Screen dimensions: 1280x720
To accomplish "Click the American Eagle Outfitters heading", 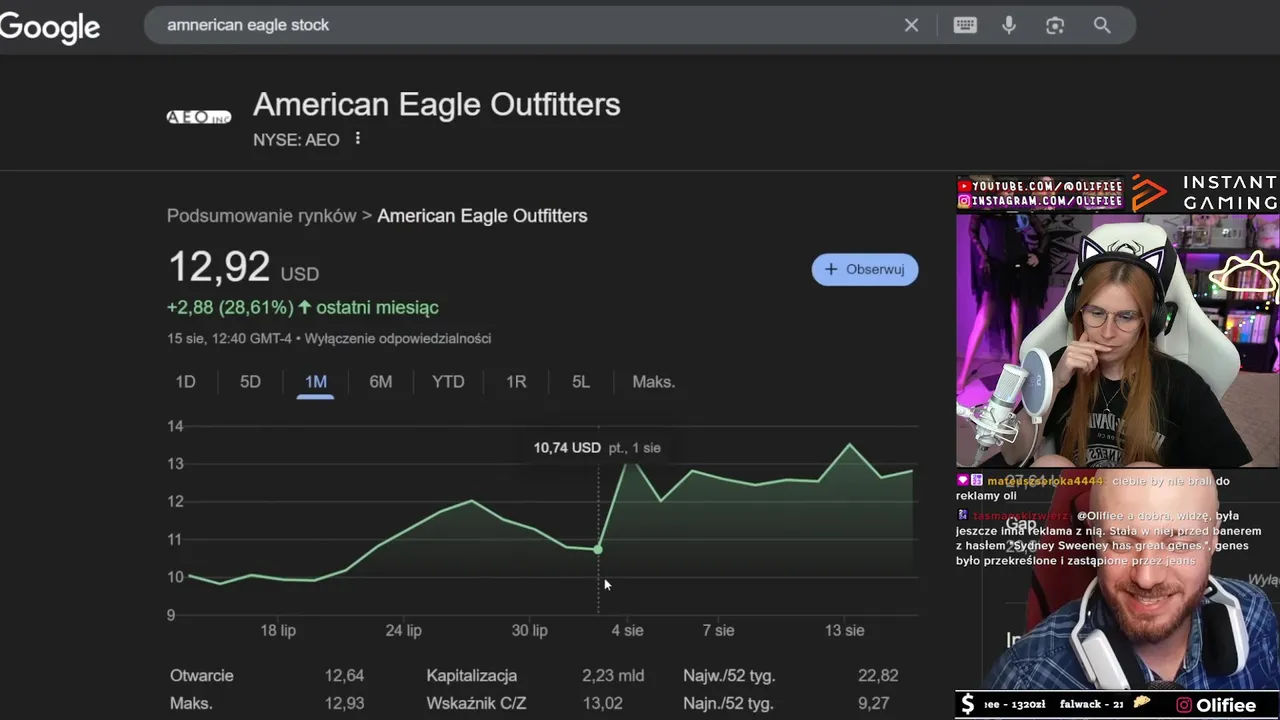I will (437, 104).
